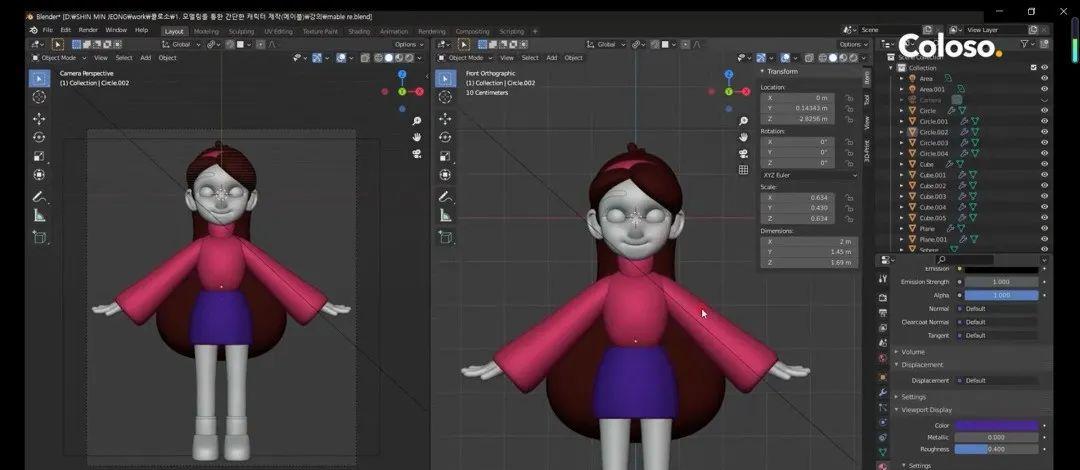
Task: Hide Circle.001 via its eye icon
Action: pyautogui.click(x=1044, y=121)
